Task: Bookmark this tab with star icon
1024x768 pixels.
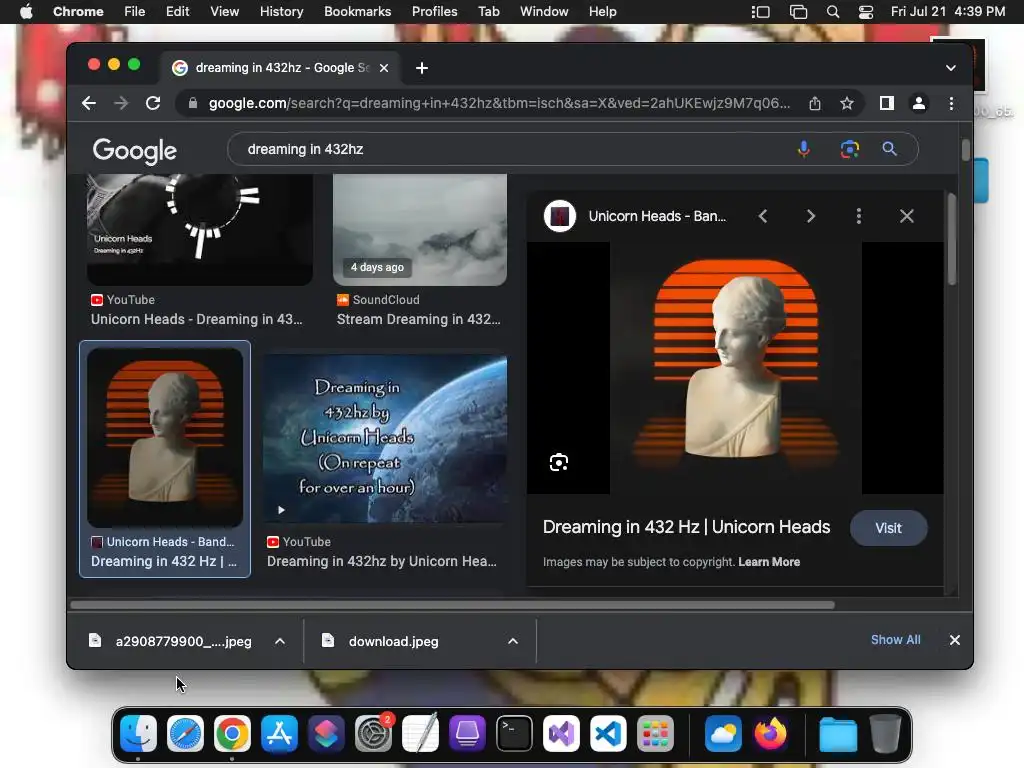Action: [847, 103]
